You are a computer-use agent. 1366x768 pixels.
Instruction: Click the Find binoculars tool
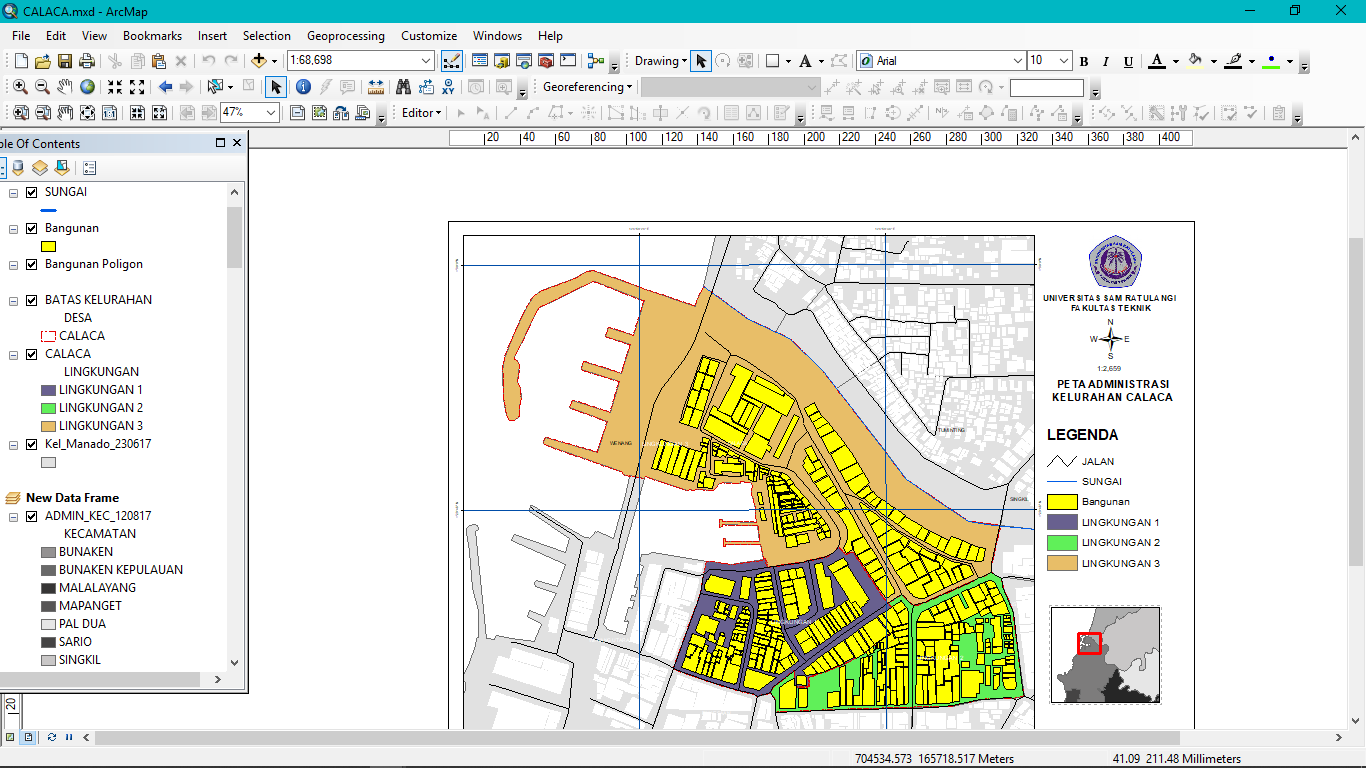point(404,87)
